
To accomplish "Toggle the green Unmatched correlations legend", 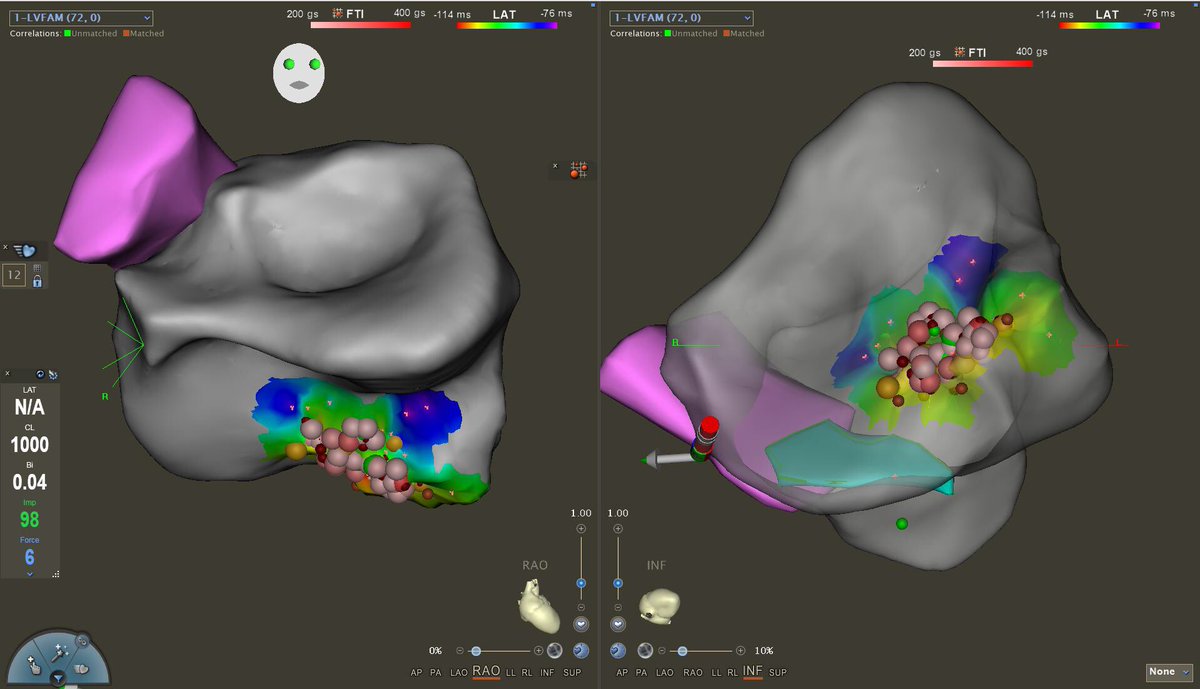I will pyautogui.click(x=68, y=33).
